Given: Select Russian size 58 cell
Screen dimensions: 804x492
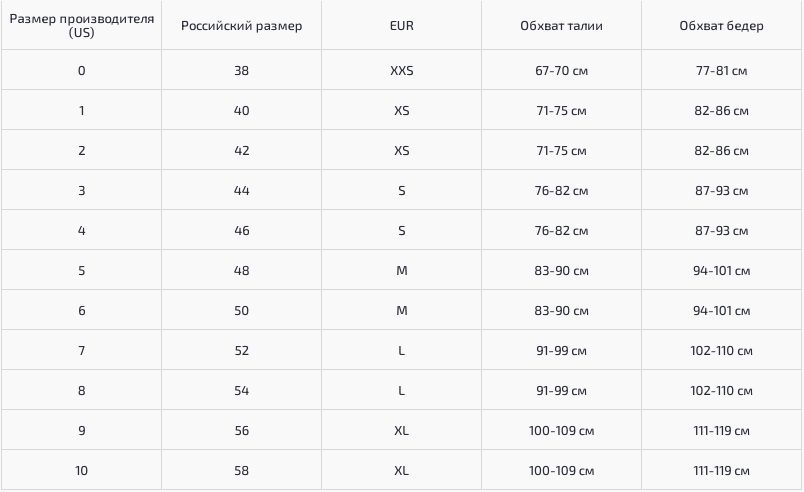Looking at the screenshot, I should click(242, 470).
